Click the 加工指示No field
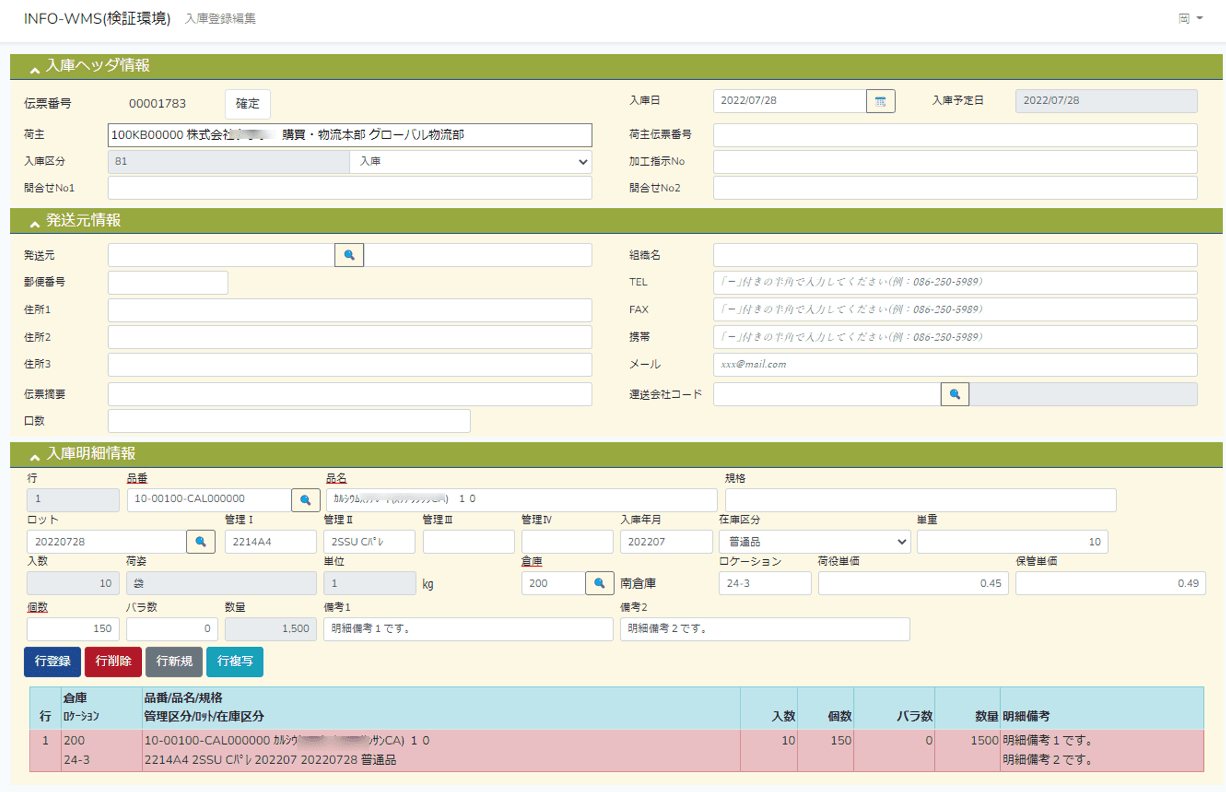 (955, 162)
